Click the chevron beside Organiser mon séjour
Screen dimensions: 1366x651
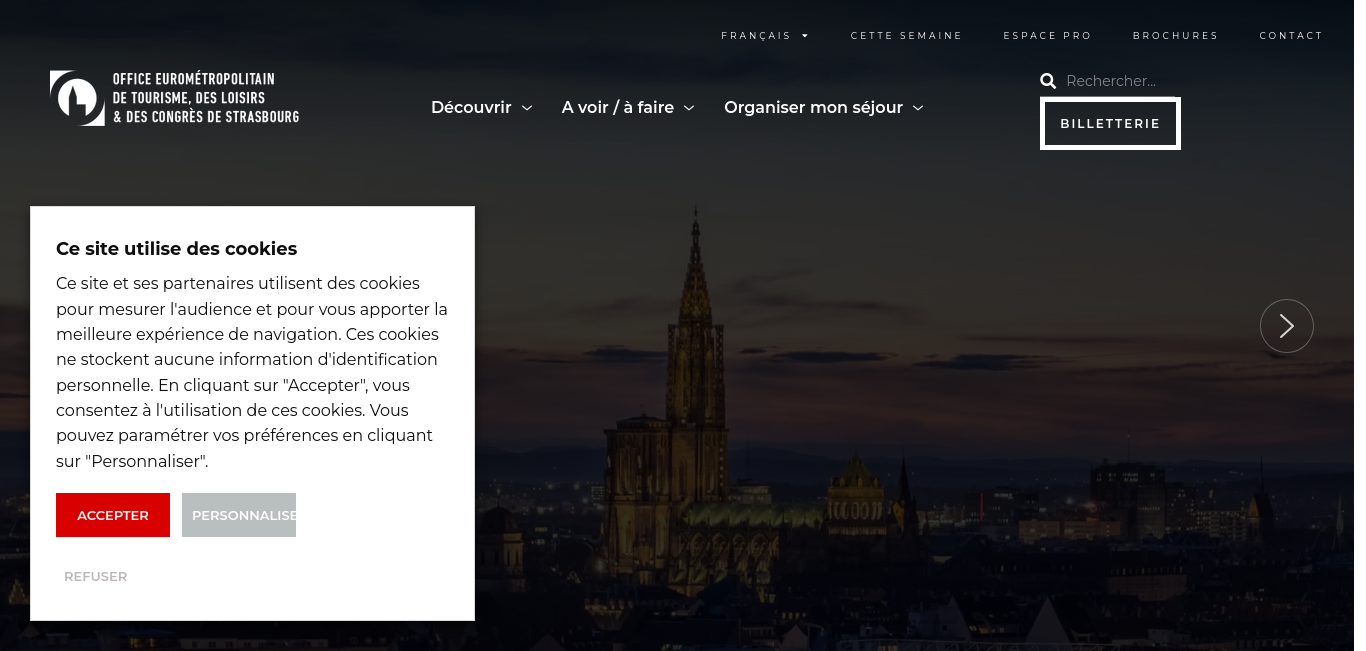(x=918, y=108)
